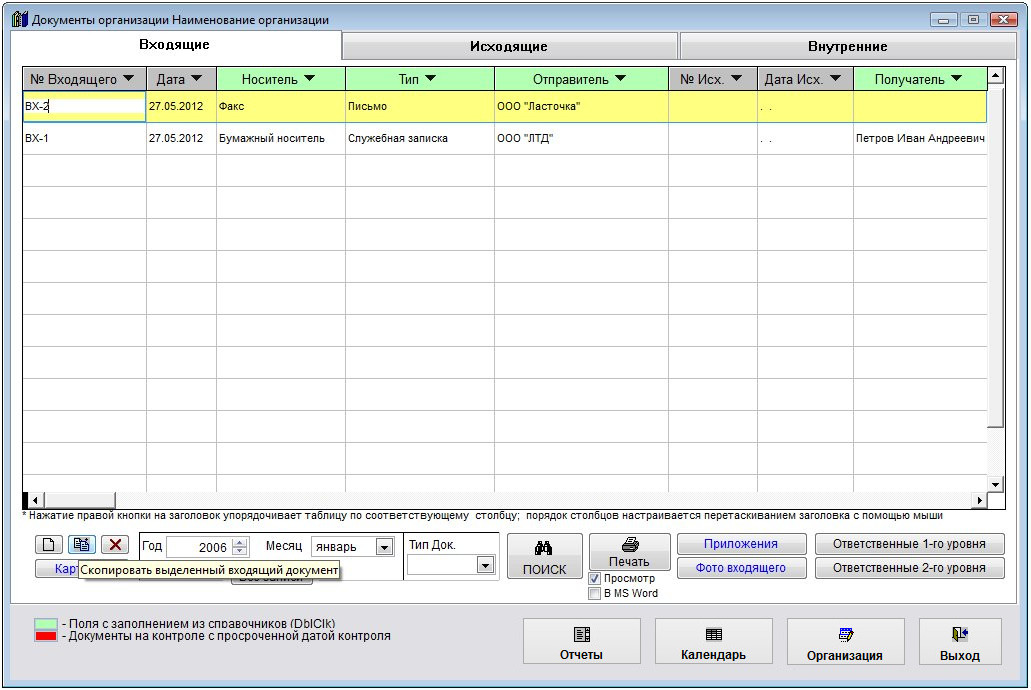Click the date 27.05.2012 in ВХ-2 row

tap(181, 107)
